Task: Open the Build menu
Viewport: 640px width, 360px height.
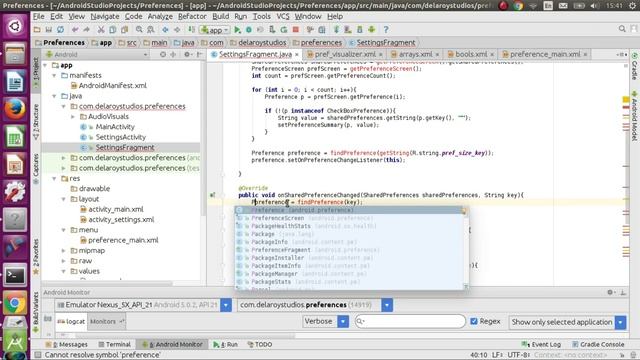Action: (x=220, y=16)
